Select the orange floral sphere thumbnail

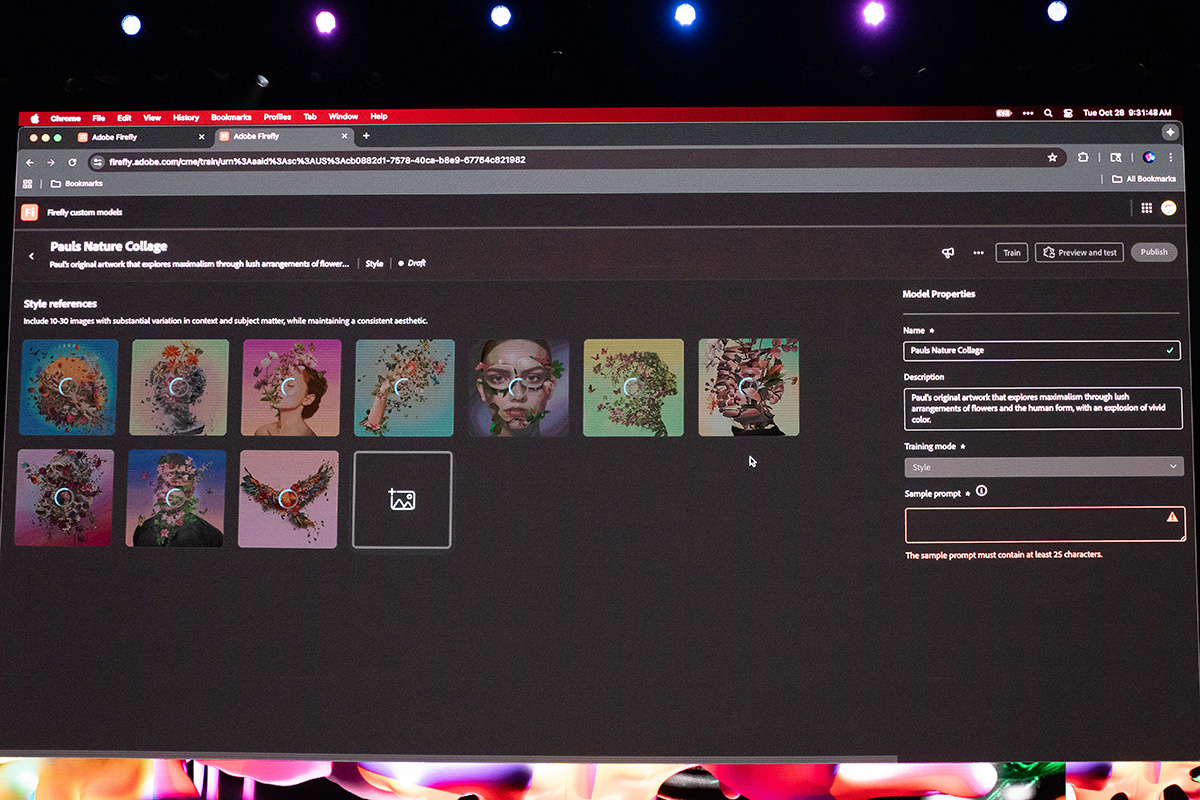click(69, 387)
